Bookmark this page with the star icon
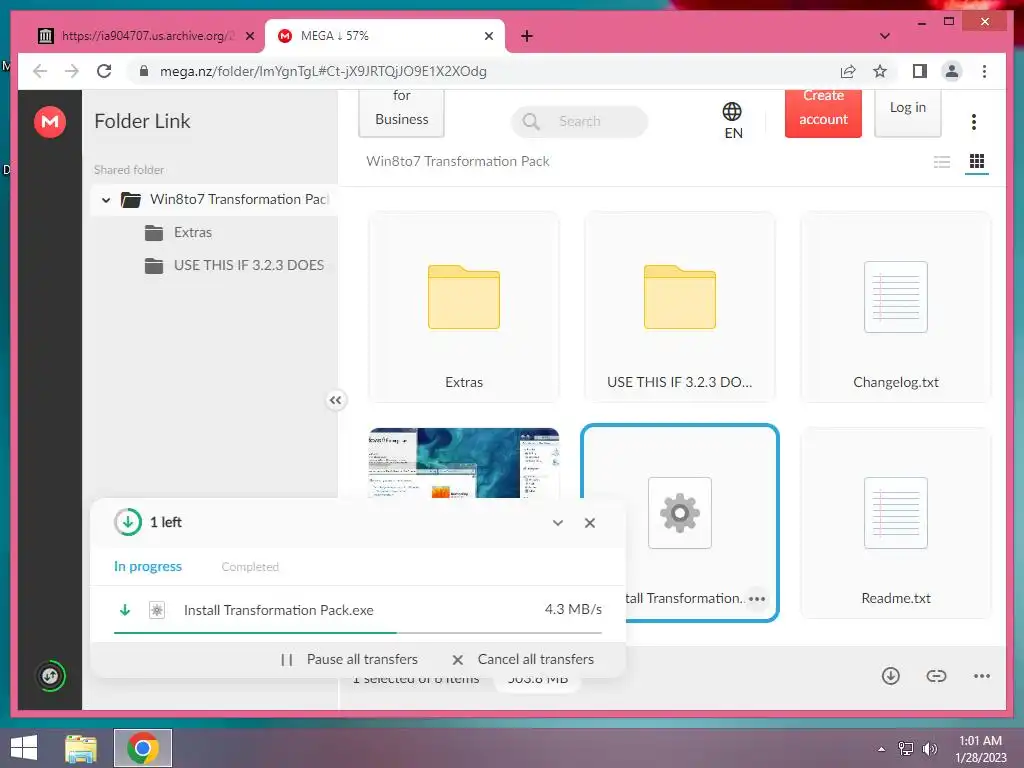The image size is (1024, 768). (880, 71)
